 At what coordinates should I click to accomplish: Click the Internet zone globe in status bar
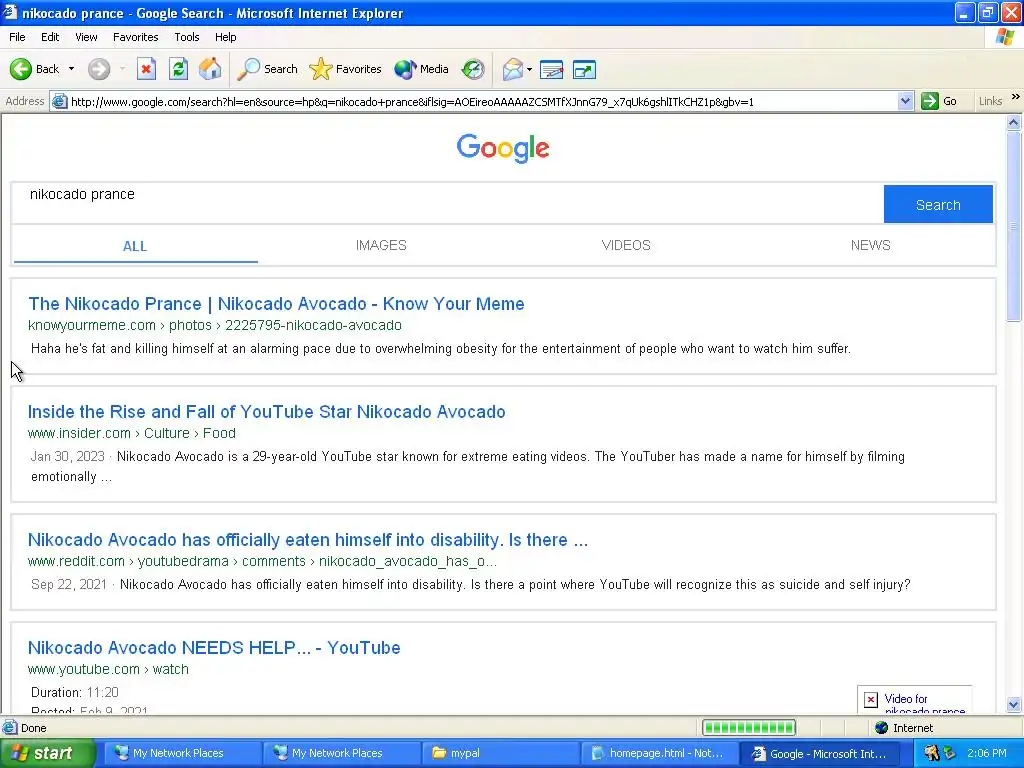882,728
